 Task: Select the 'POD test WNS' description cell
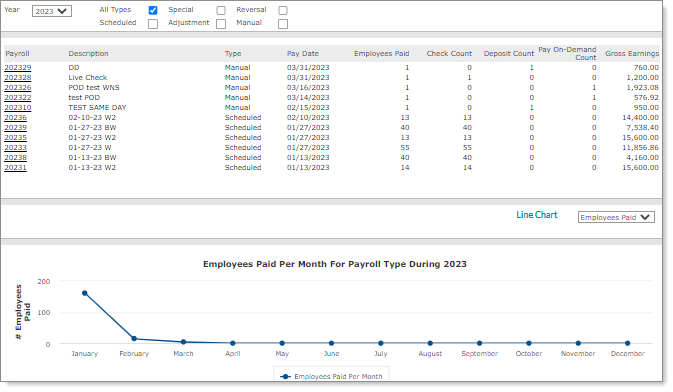point(94,88)
